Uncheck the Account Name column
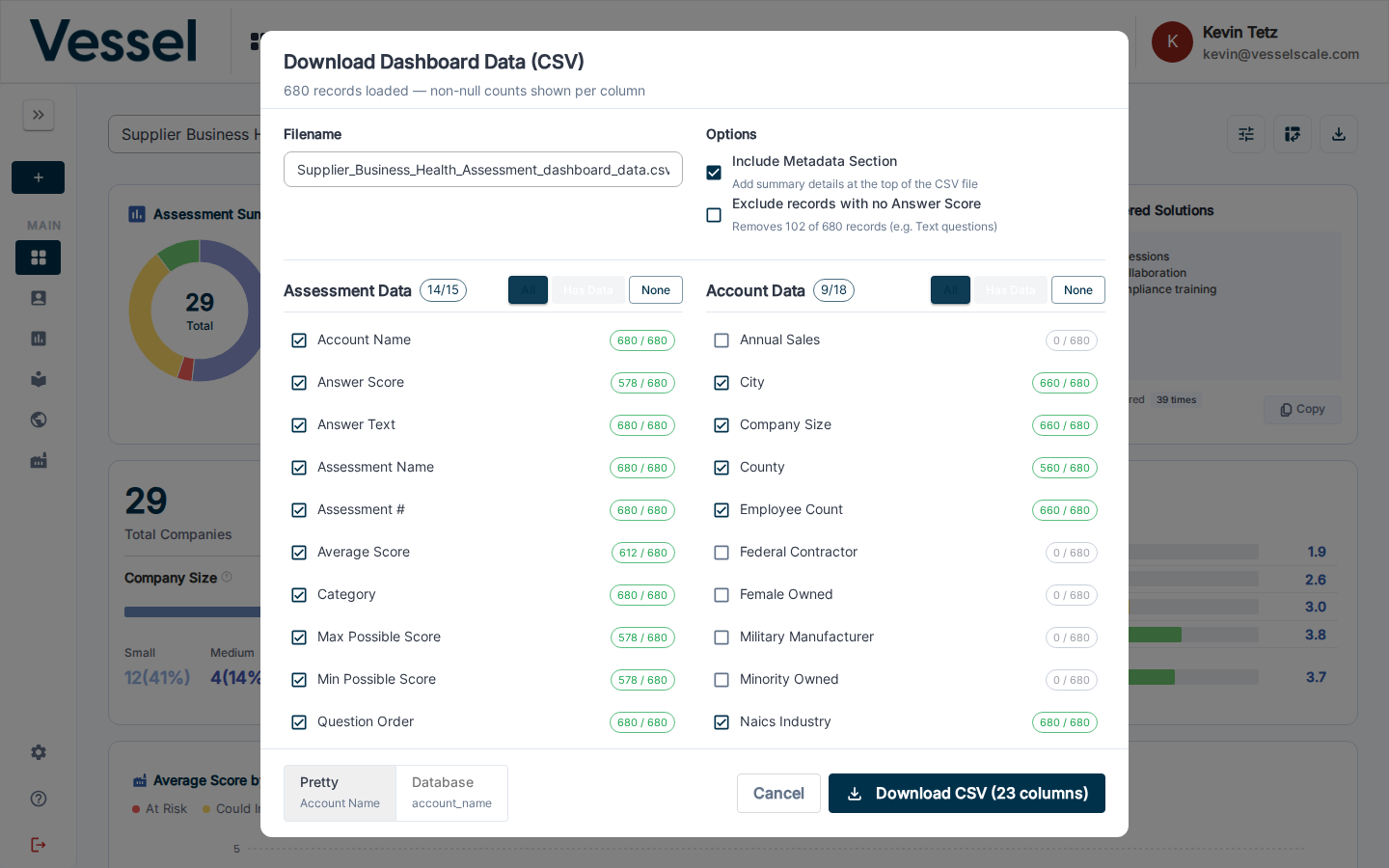This screenshot has height=868, width=1389. (x=299, y=340)
